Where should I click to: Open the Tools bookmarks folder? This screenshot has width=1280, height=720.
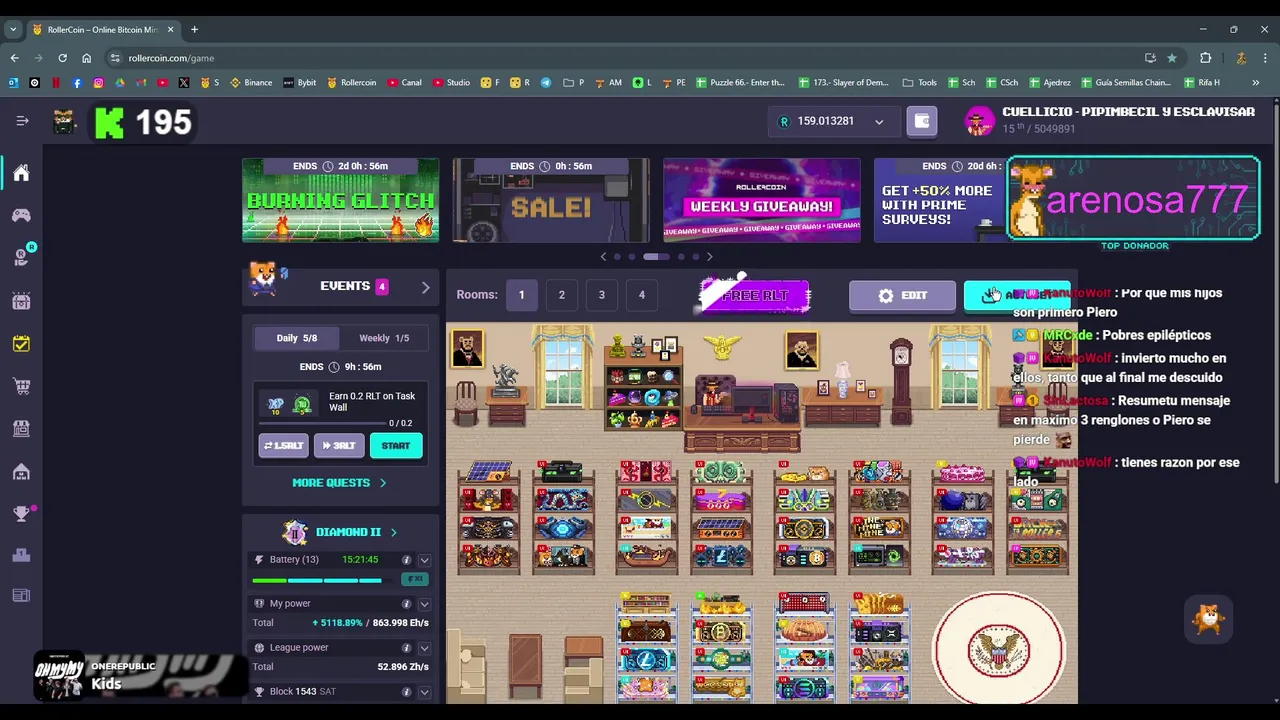click(919, 82)
